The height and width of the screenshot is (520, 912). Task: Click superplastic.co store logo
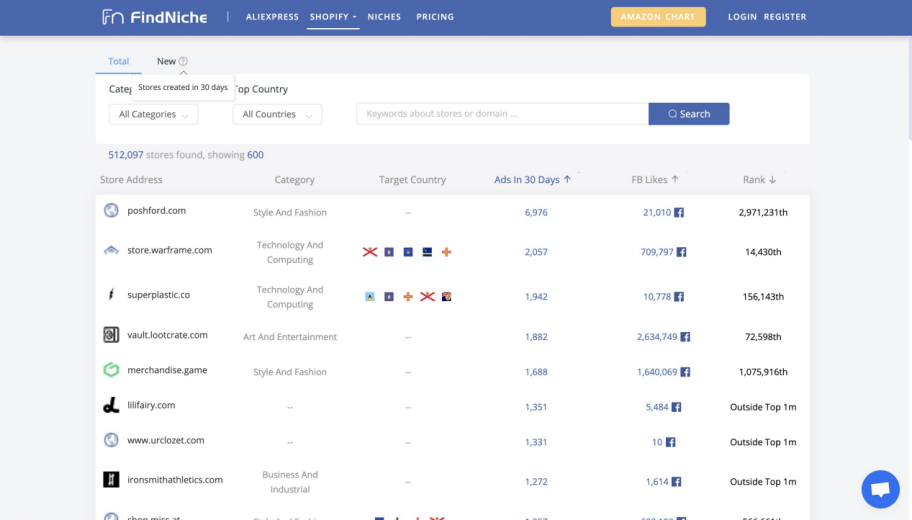pos(111,294)
